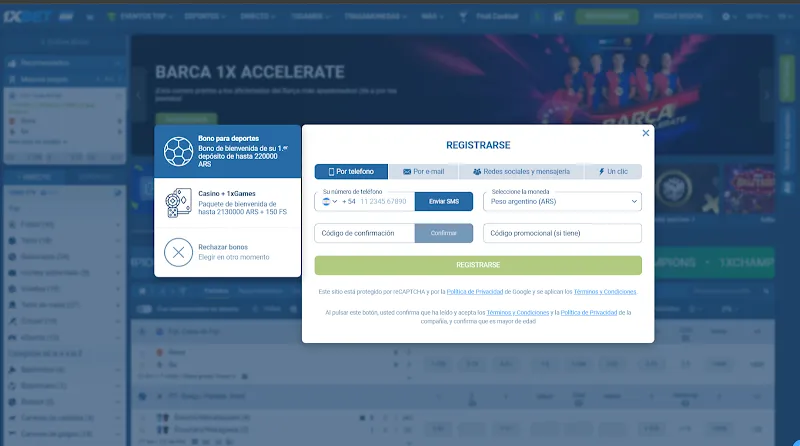
Task: Click the 1XBET logo in the header
Action: (x=28, y=17)
